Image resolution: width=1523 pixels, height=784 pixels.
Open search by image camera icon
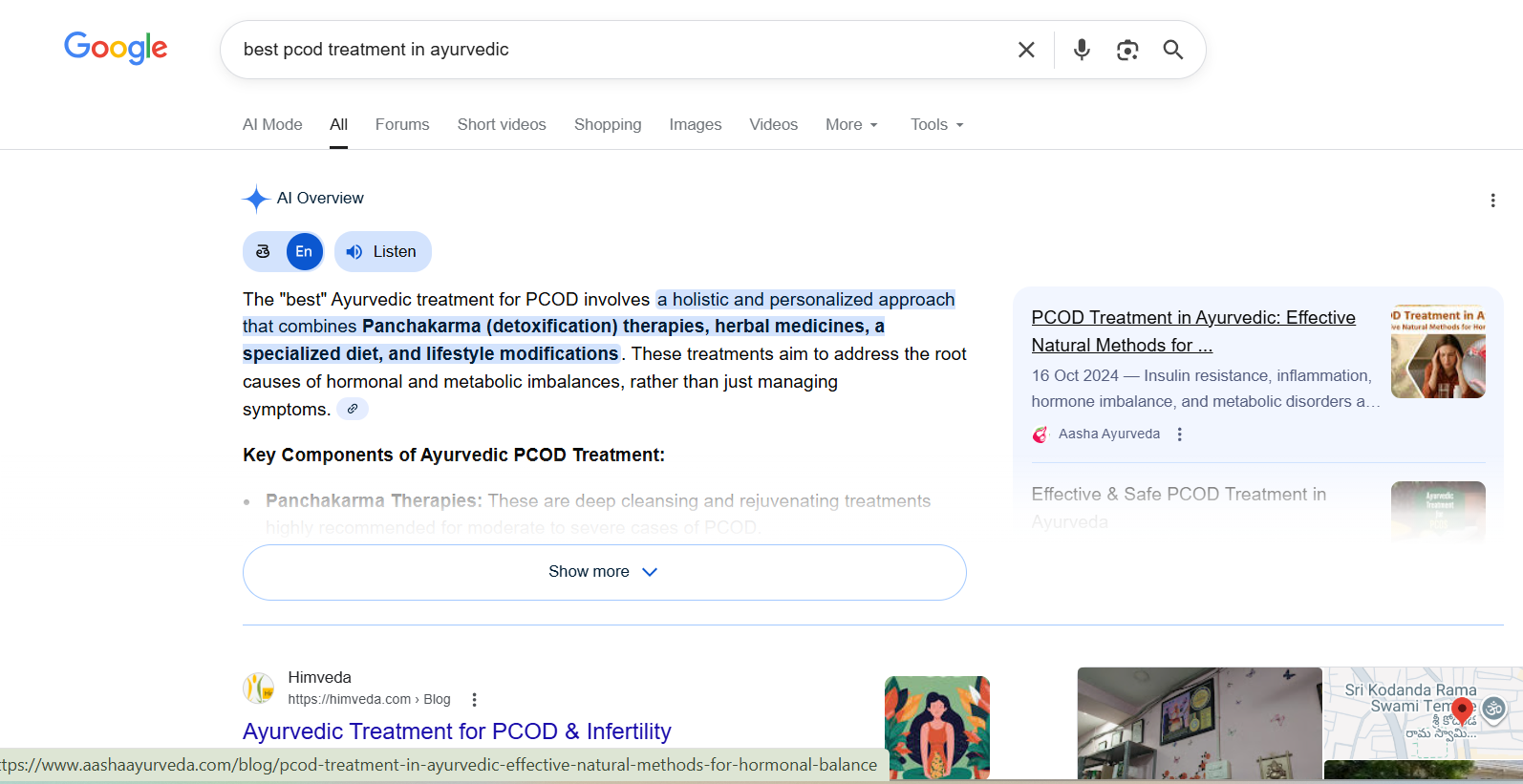(1127, 50)
